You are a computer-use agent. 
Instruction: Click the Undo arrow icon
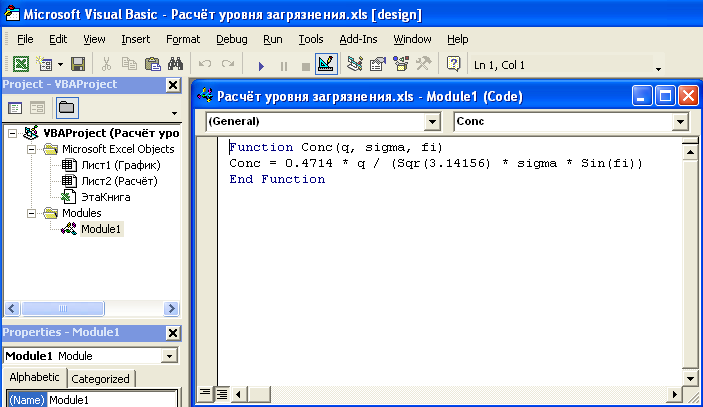205,64
